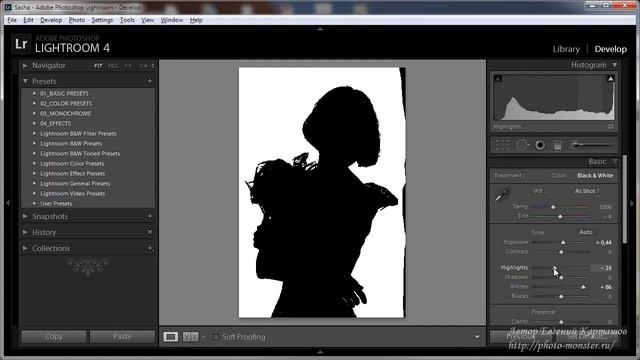Select the Adjustment Brush tool icon
The image size is (640, 360).
[x=592, y=144]
